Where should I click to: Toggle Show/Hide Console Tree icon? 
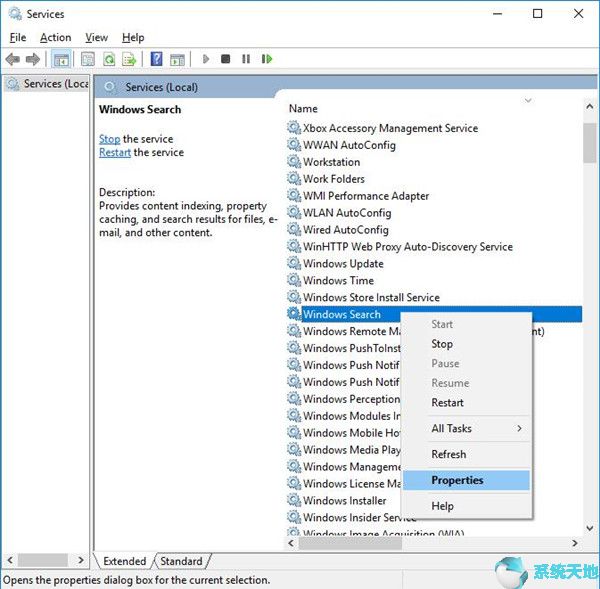coord(61,59)
